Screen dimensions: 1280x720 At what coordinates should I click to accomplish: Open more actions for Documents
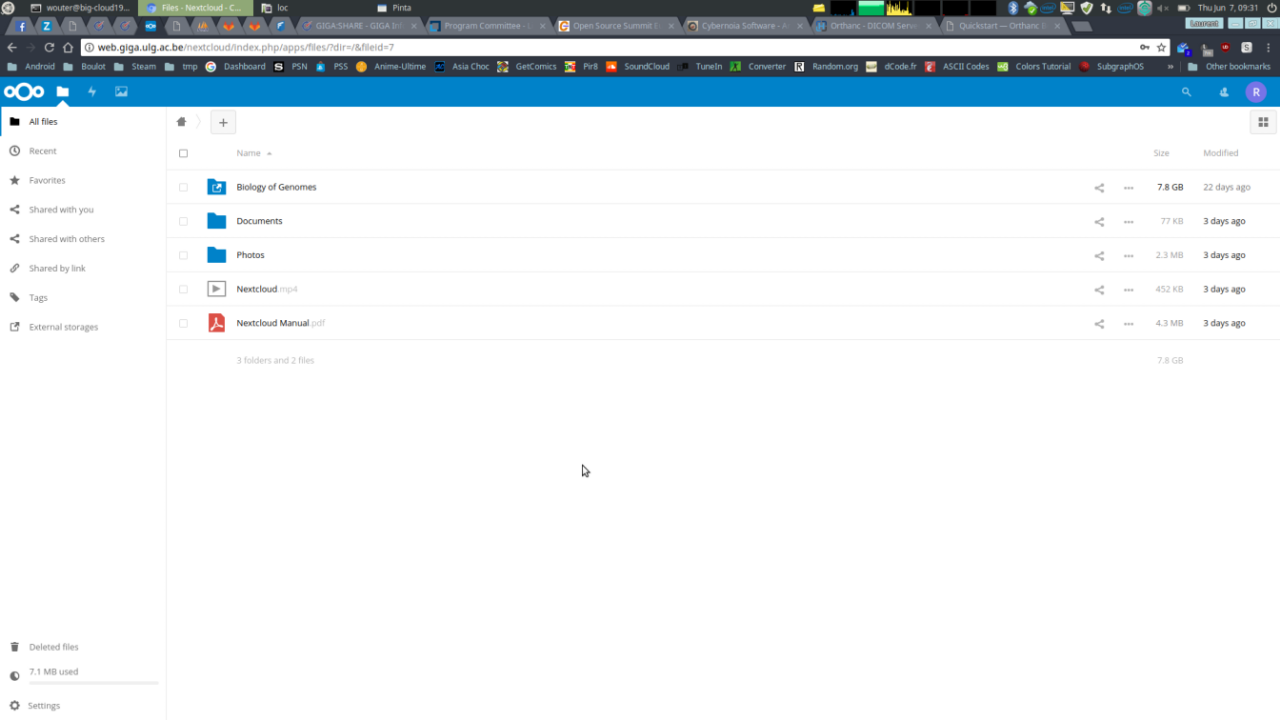1128,222
